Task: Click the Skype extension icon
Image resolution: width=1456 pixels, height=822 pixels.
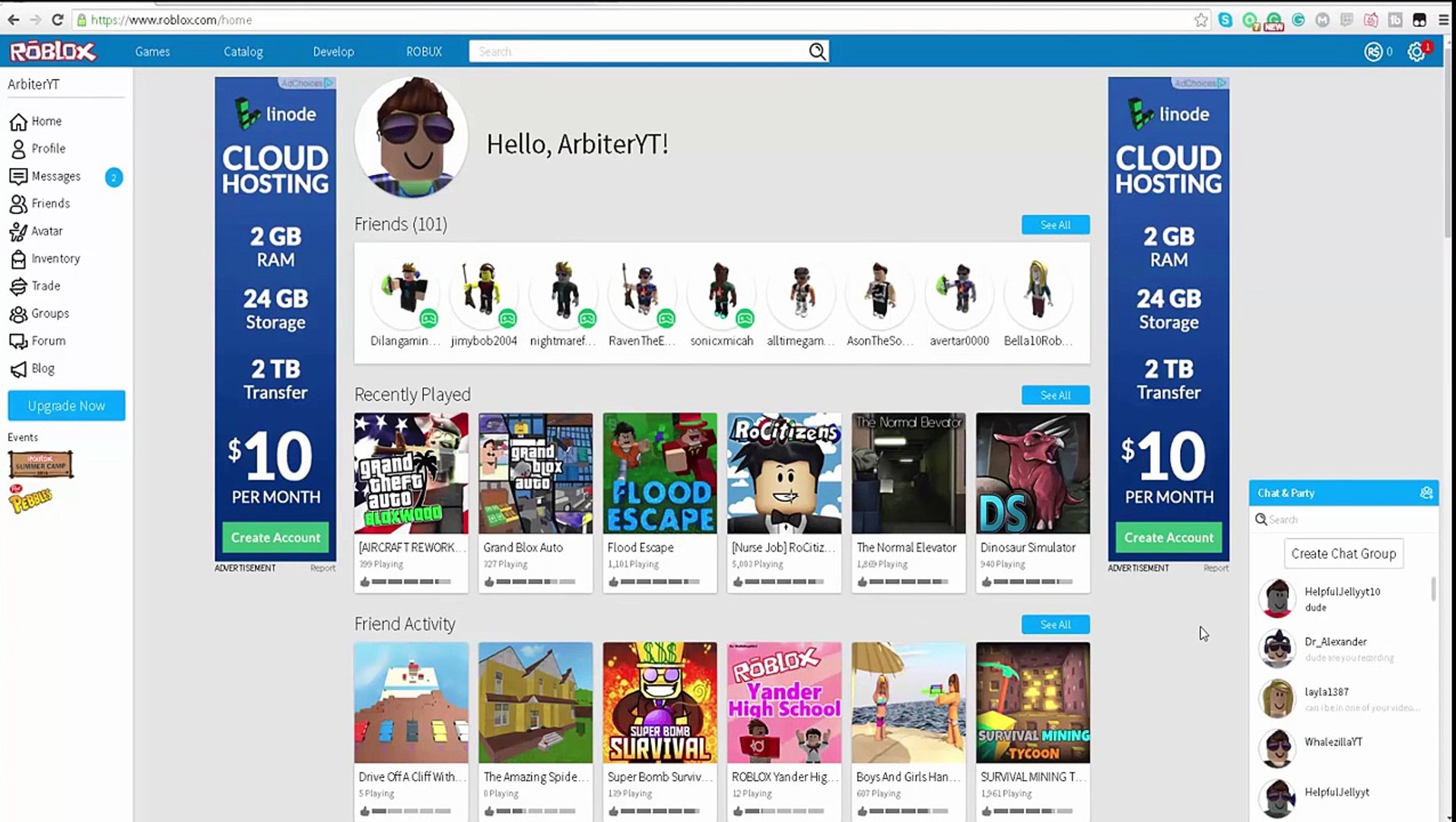Action: (1225, 20)
